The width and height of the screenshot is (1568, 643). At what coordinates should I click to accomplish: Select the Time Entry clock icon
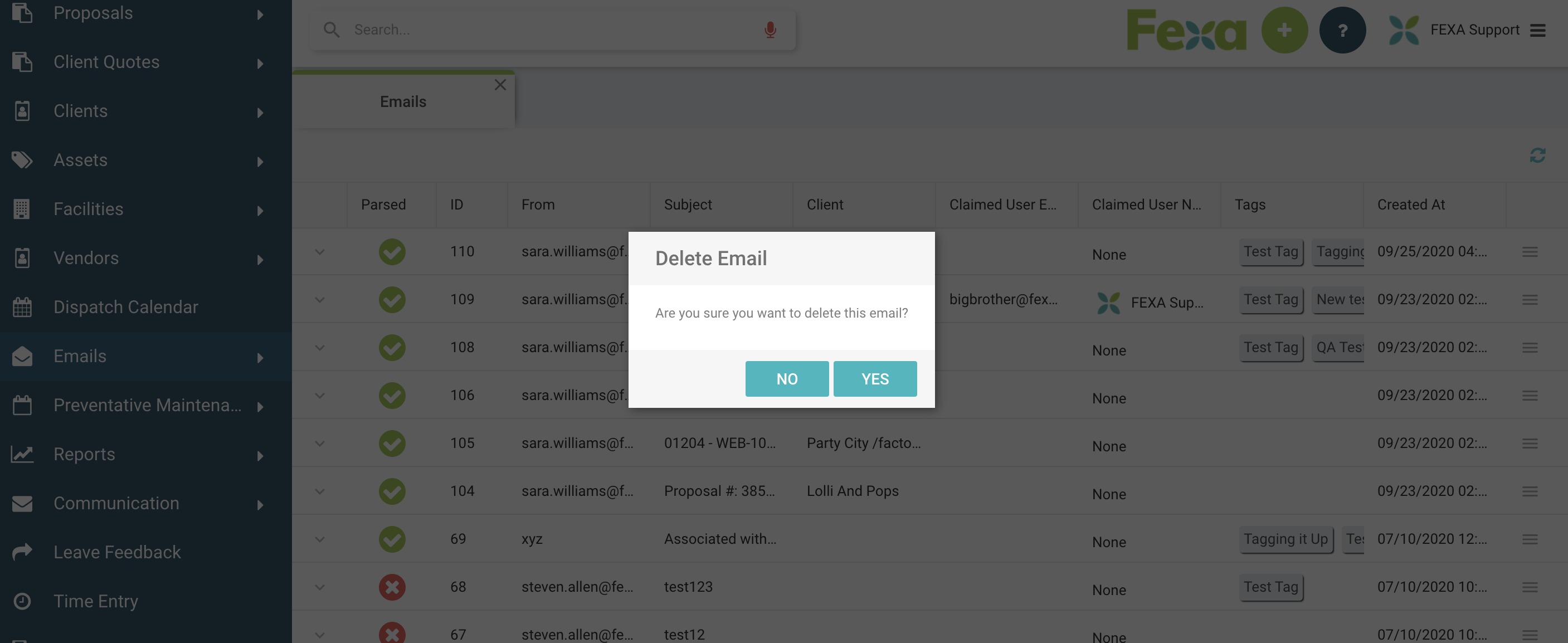click(22, 601)
